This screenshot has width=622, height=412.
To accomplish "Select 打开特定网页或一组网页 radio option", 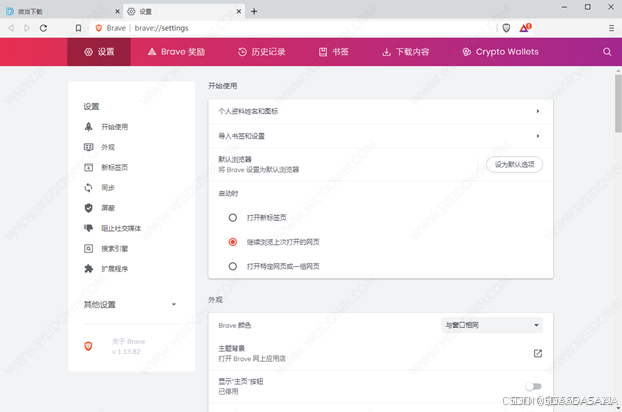I will pyautogui.click(x=233, y=266).
